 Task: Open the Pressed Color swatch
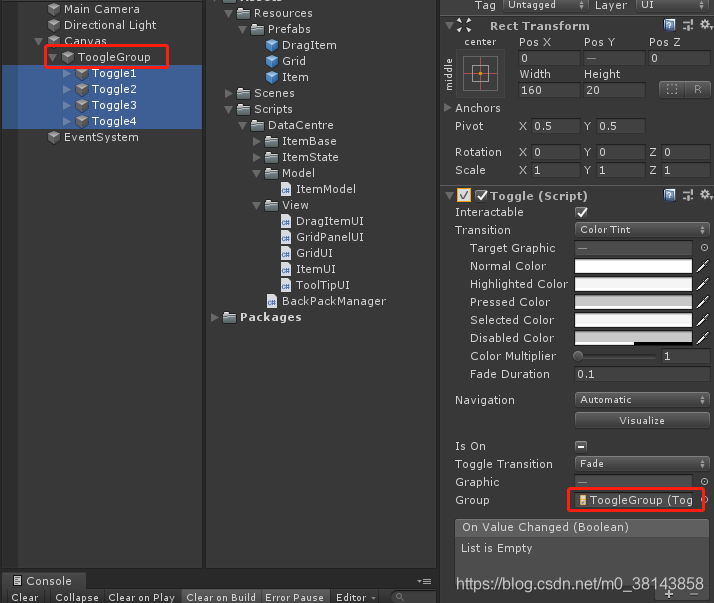(633, 302)
